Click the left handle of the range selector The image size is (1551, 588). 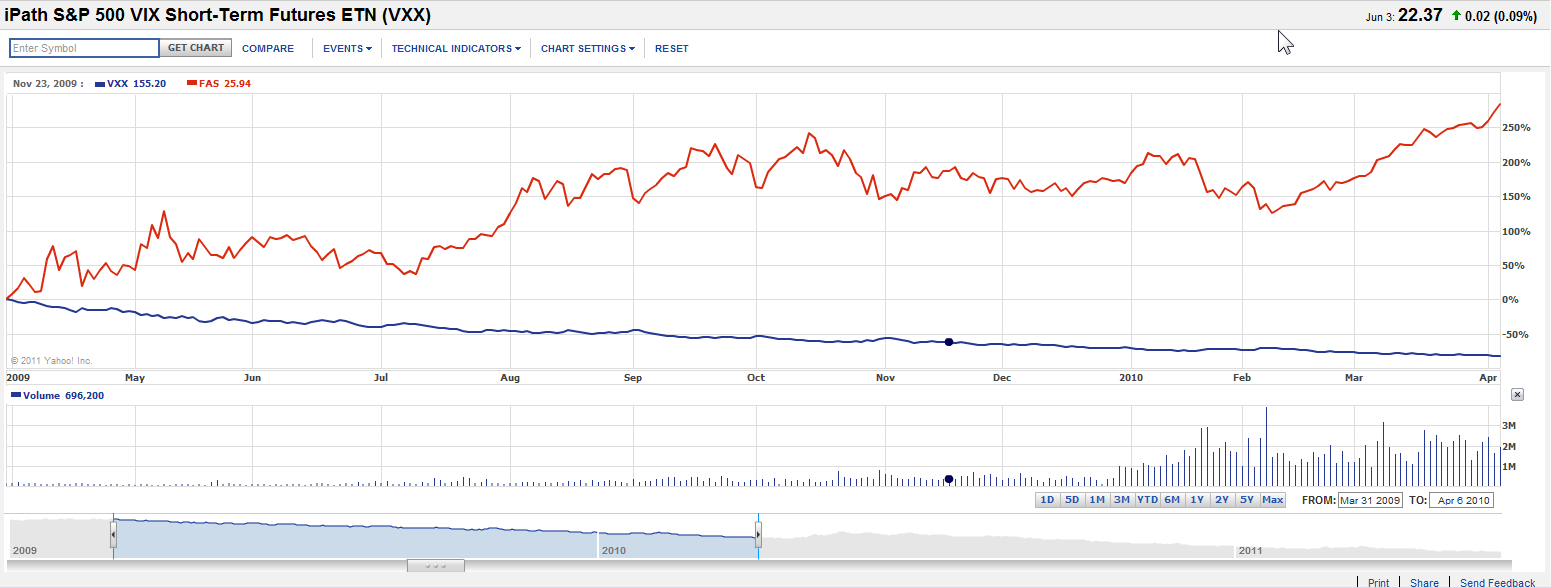pos(113,537)
